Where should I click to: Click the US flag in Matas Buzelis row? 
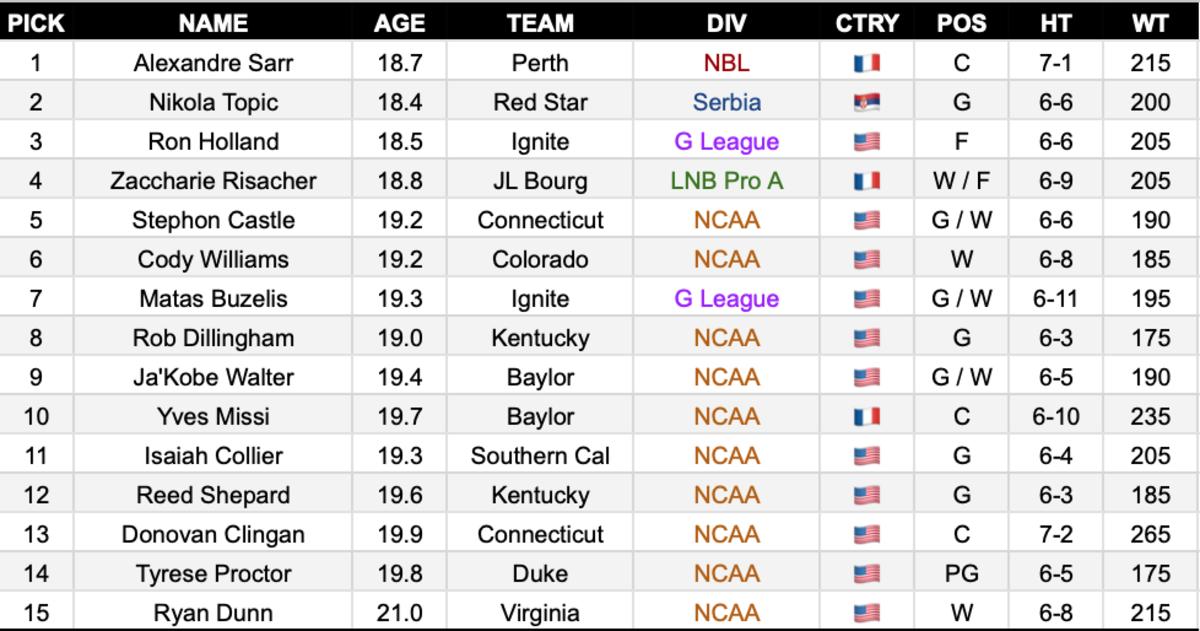point(866,299)
